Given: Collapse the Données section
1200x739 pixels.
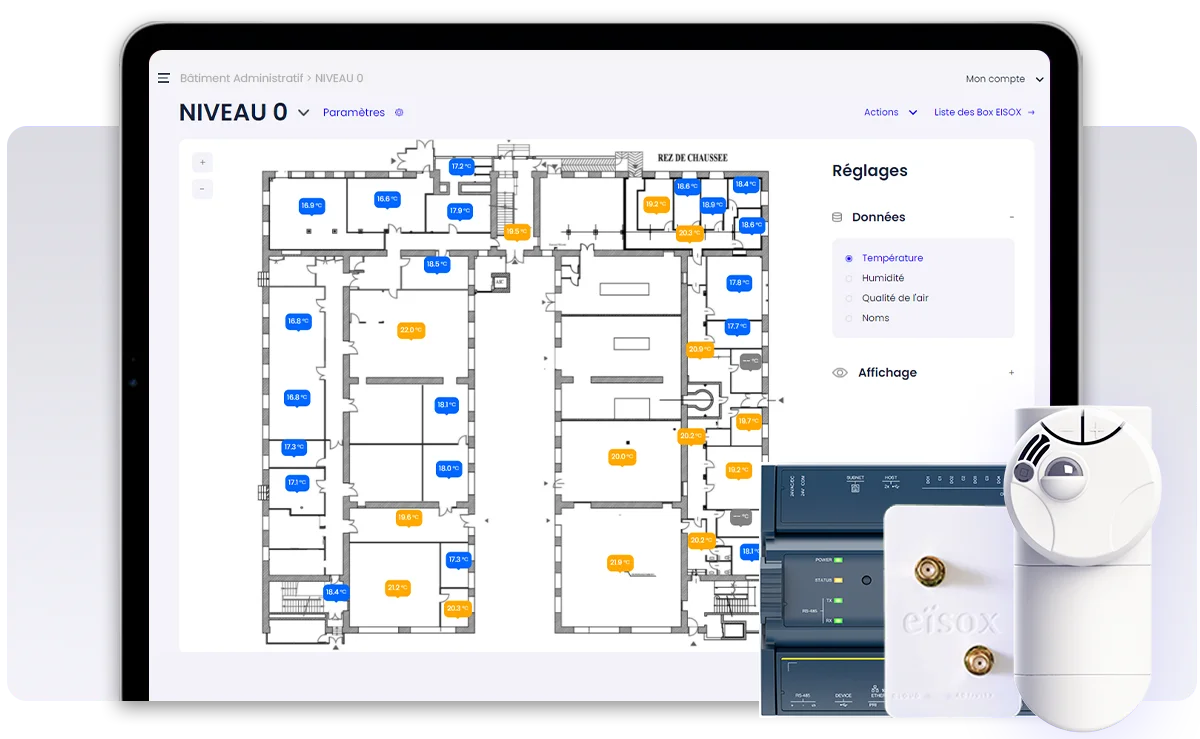Looking at the screenshot, I should 1011,217.
